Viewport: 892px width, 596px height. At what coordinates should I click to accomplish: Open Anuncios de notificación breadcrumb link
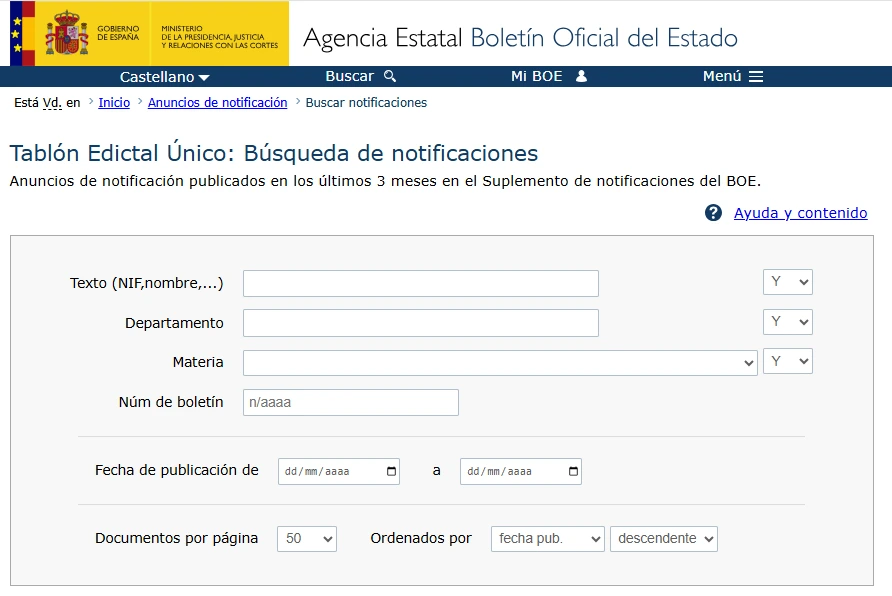click(x=217, y=103)
